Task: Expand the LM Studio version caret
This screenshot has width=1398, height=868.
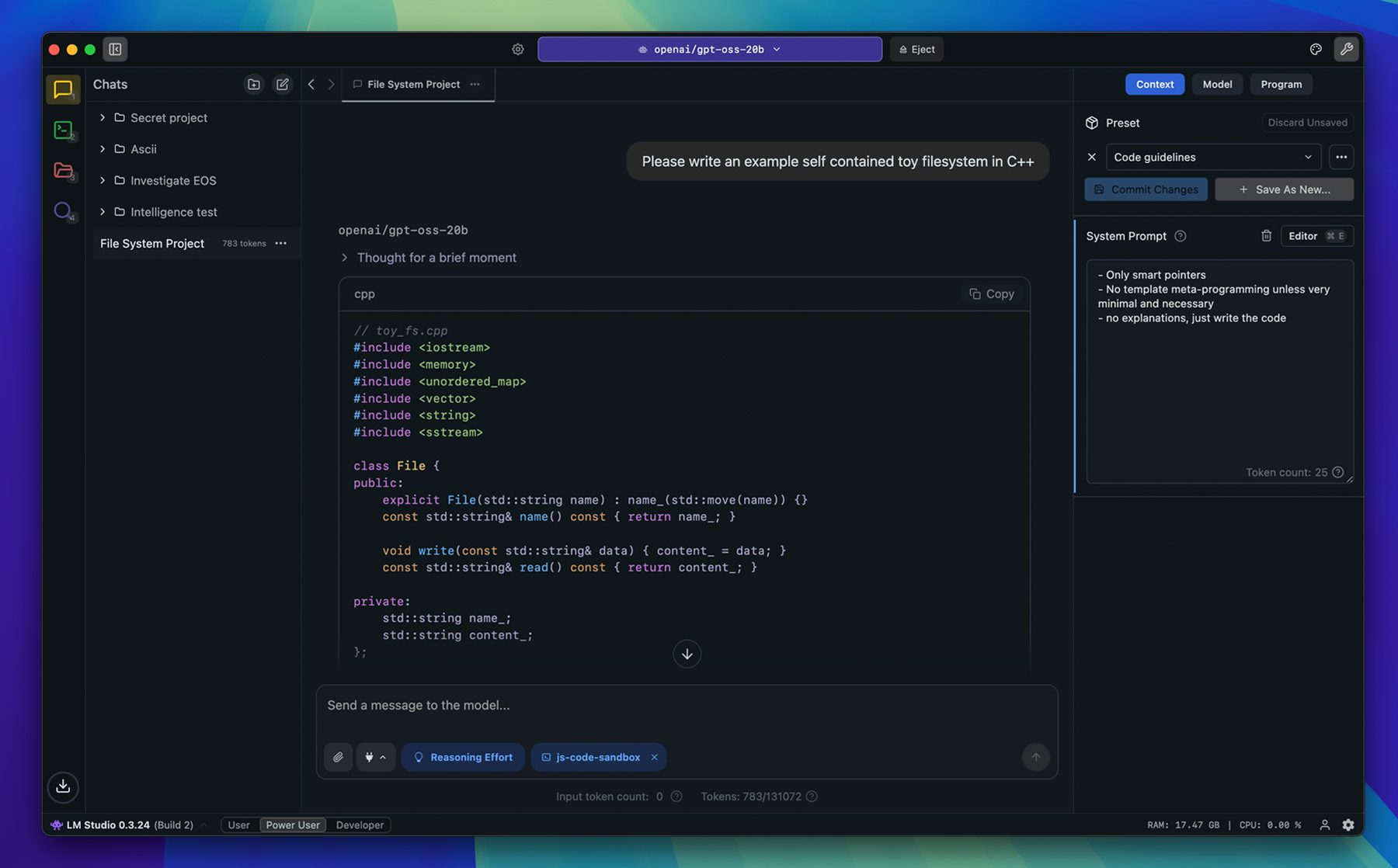Action: [203, 825]
